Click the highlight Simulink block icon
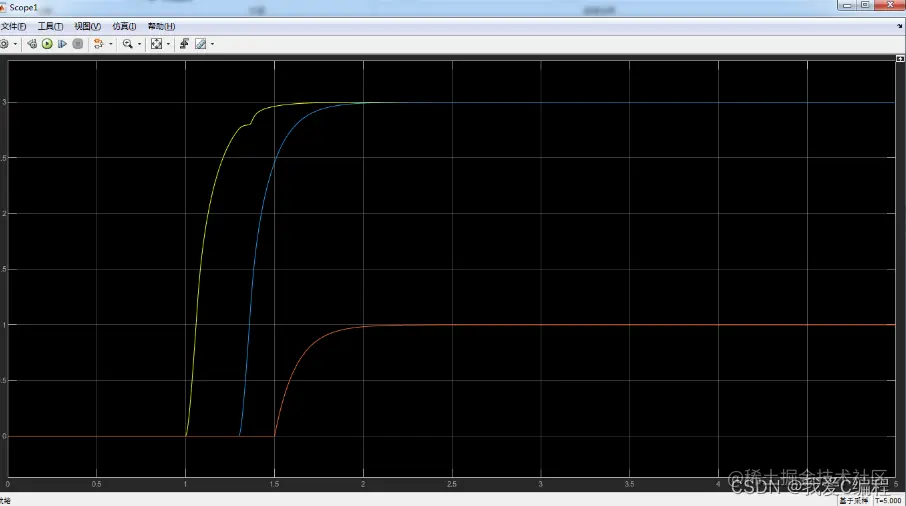This screenshot has width=906, height=506. [x=98, y=44]
